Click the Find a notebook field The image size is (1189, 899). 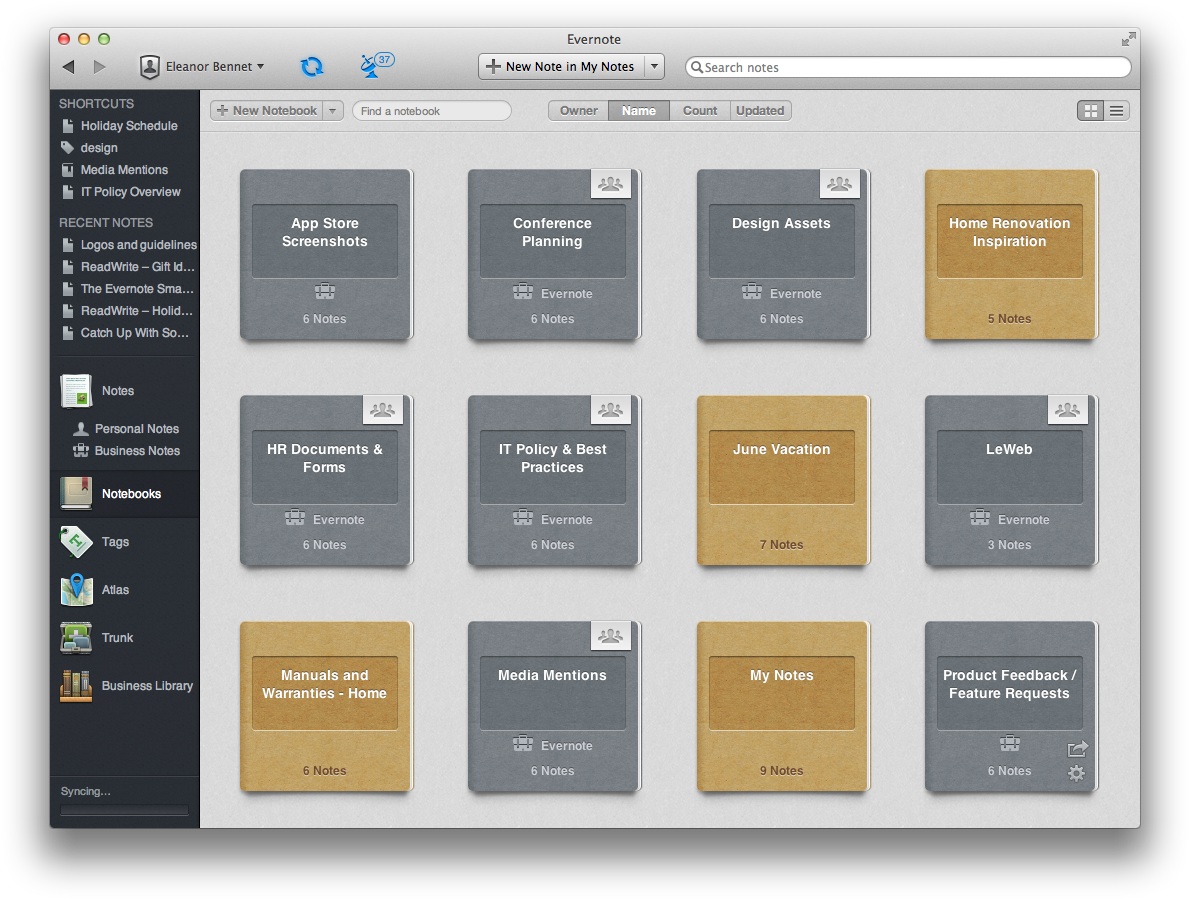click(431, 111)
